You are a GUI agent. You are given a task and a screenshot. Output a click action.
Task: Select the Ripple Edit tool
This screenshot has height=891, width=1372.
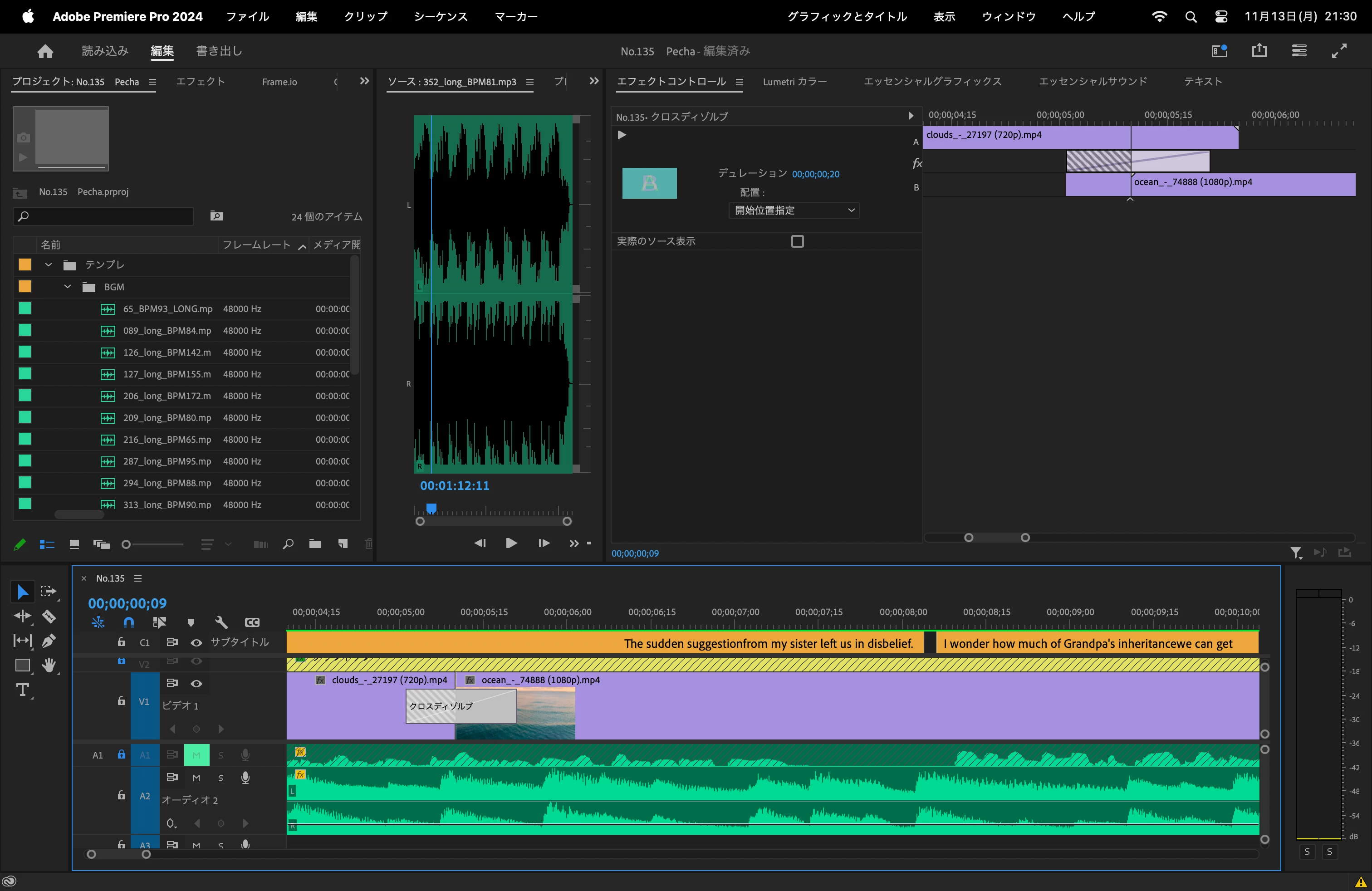pyautogui.click(x=23, y=616)
